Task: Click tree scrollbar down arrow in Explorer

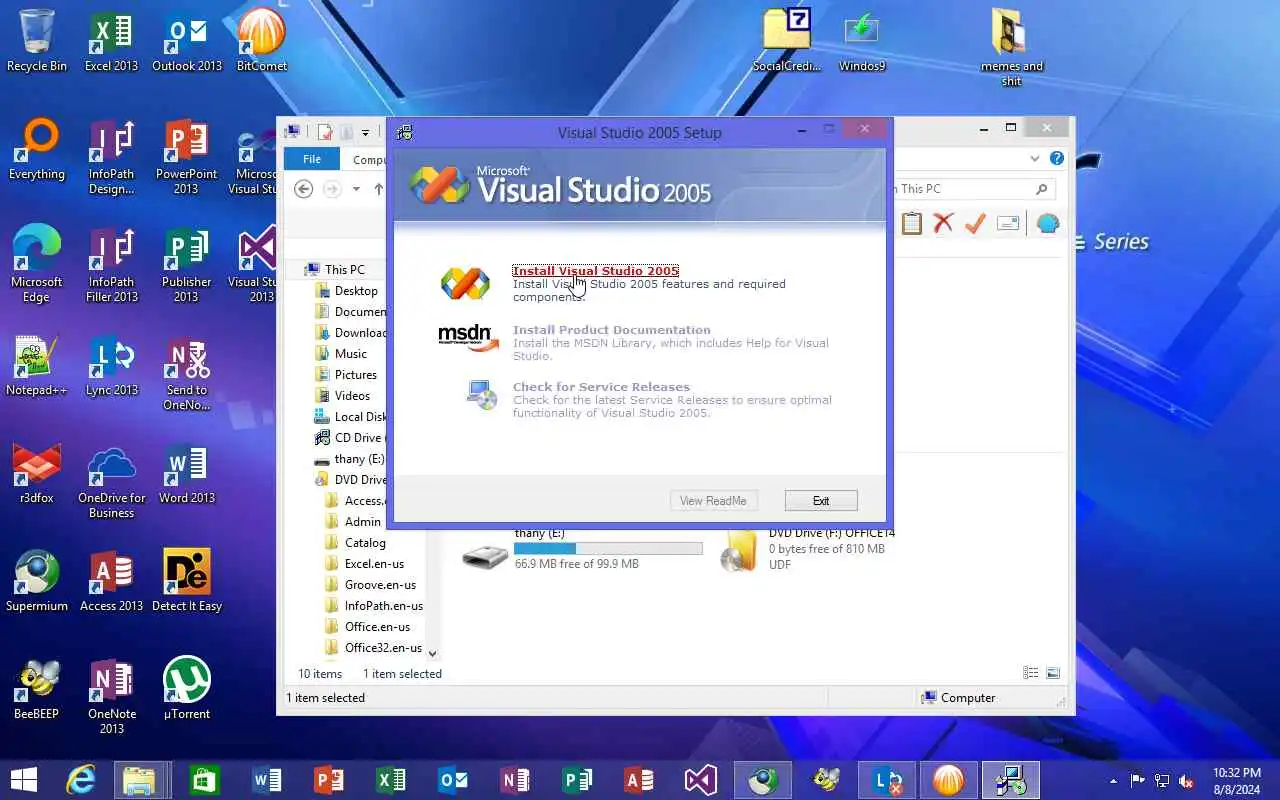Action: pyautogui.click(x=432, y=653)
